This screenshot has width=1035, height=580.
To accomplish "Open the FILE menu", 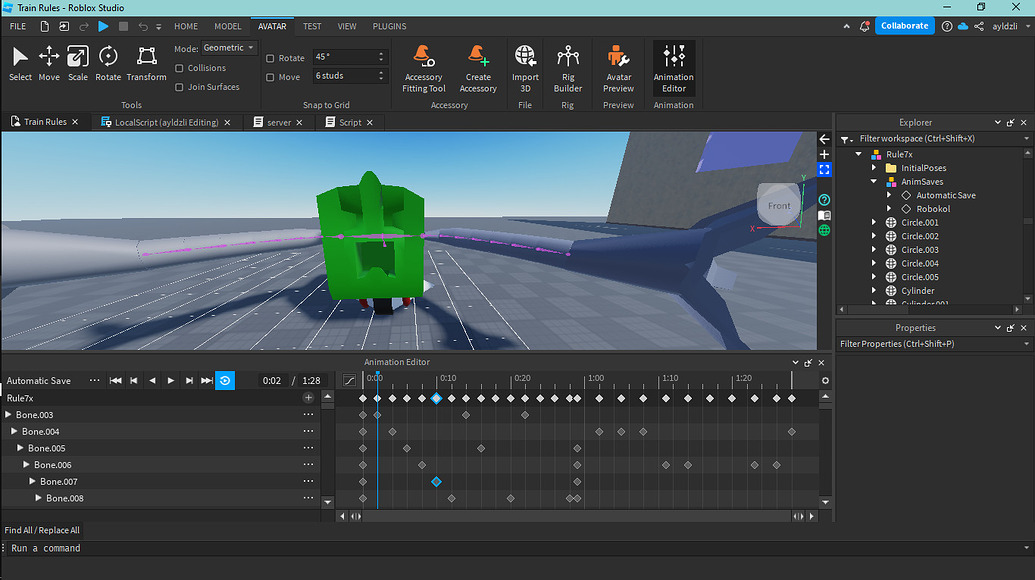I will coord(18,26).
